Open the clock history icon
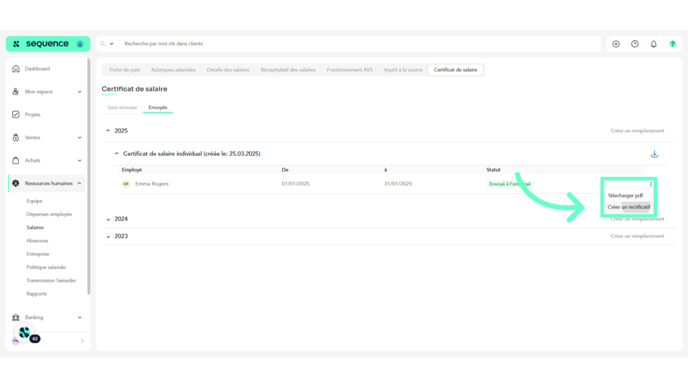 (x=635, y=44)
